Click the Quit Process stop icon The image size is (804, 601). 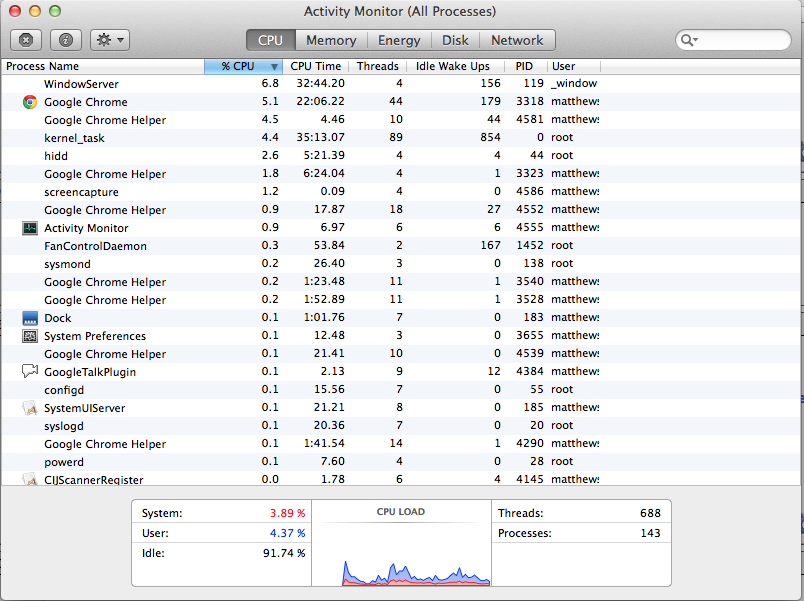point(26,40)
